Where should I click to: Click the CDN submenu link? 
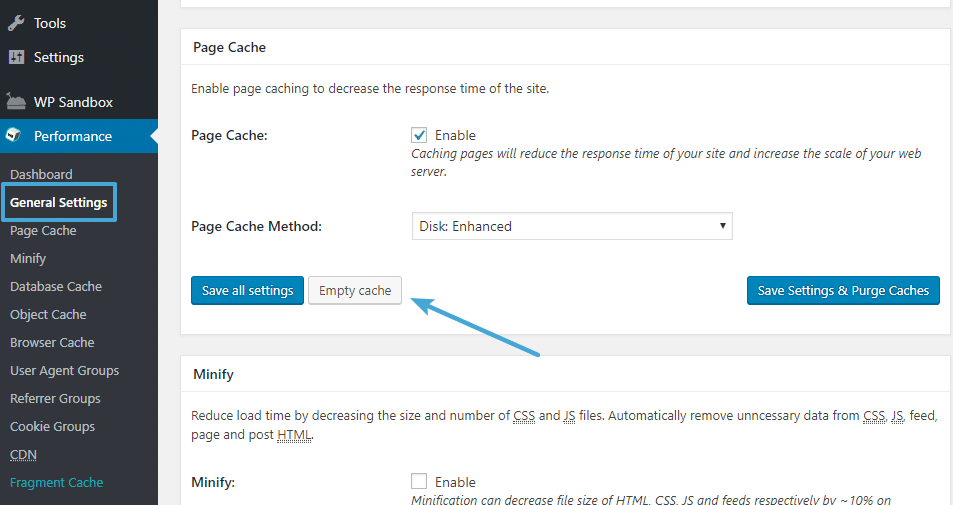[x=22, y=454]
